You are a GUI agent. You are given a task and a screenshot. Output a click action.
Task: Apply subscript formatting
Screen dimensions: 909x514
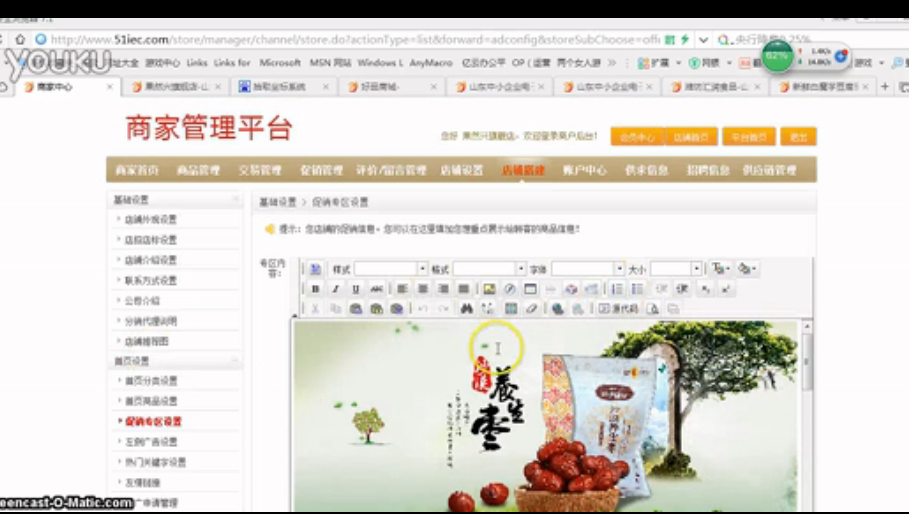tap(705, 289)
